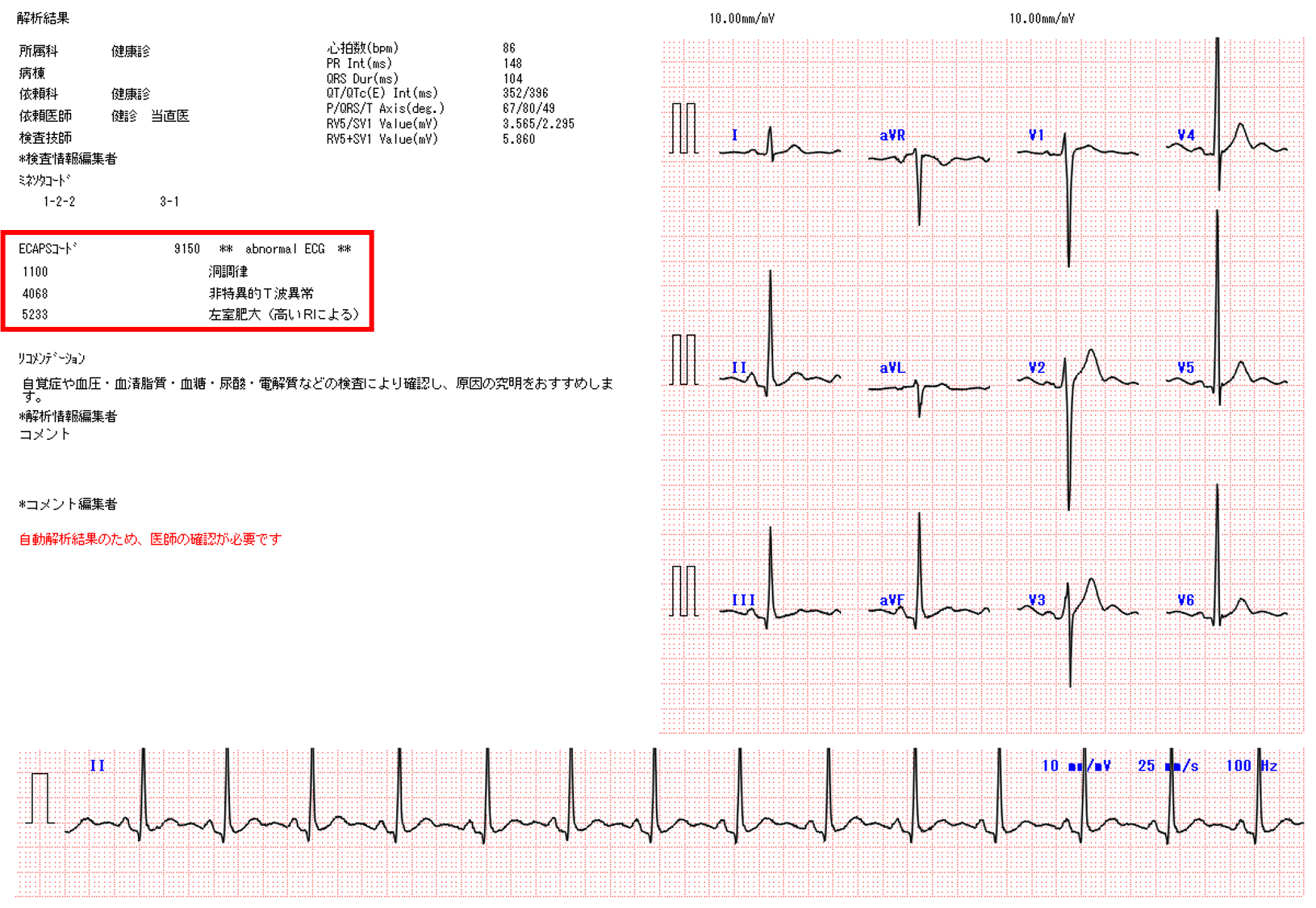The width and height of the screenshot is (1316, 908).
Task: Select the V1 lead label
Action: pos(1036,136)
